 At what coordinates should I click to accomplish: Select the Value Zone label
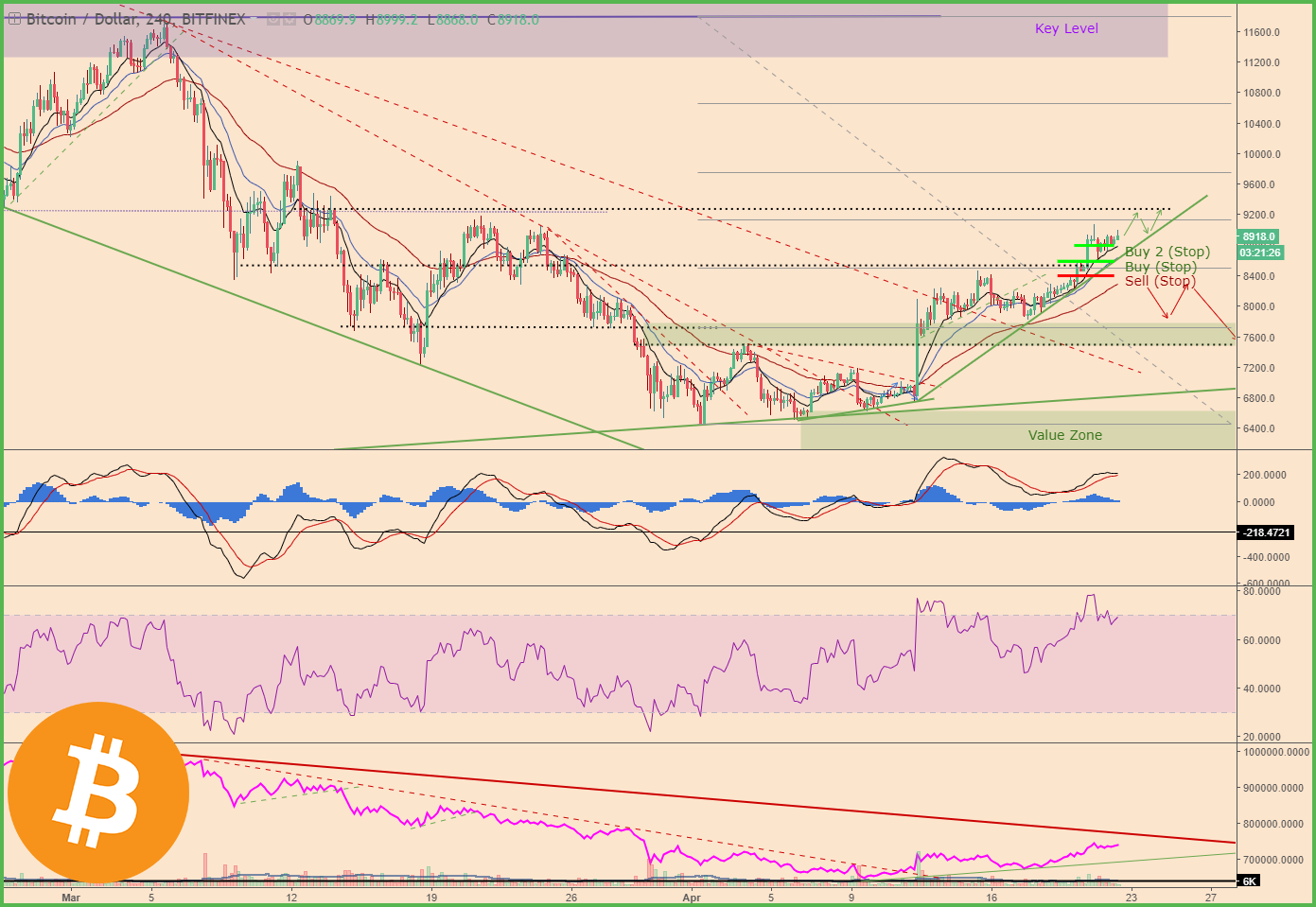(x=1065, y=435)
